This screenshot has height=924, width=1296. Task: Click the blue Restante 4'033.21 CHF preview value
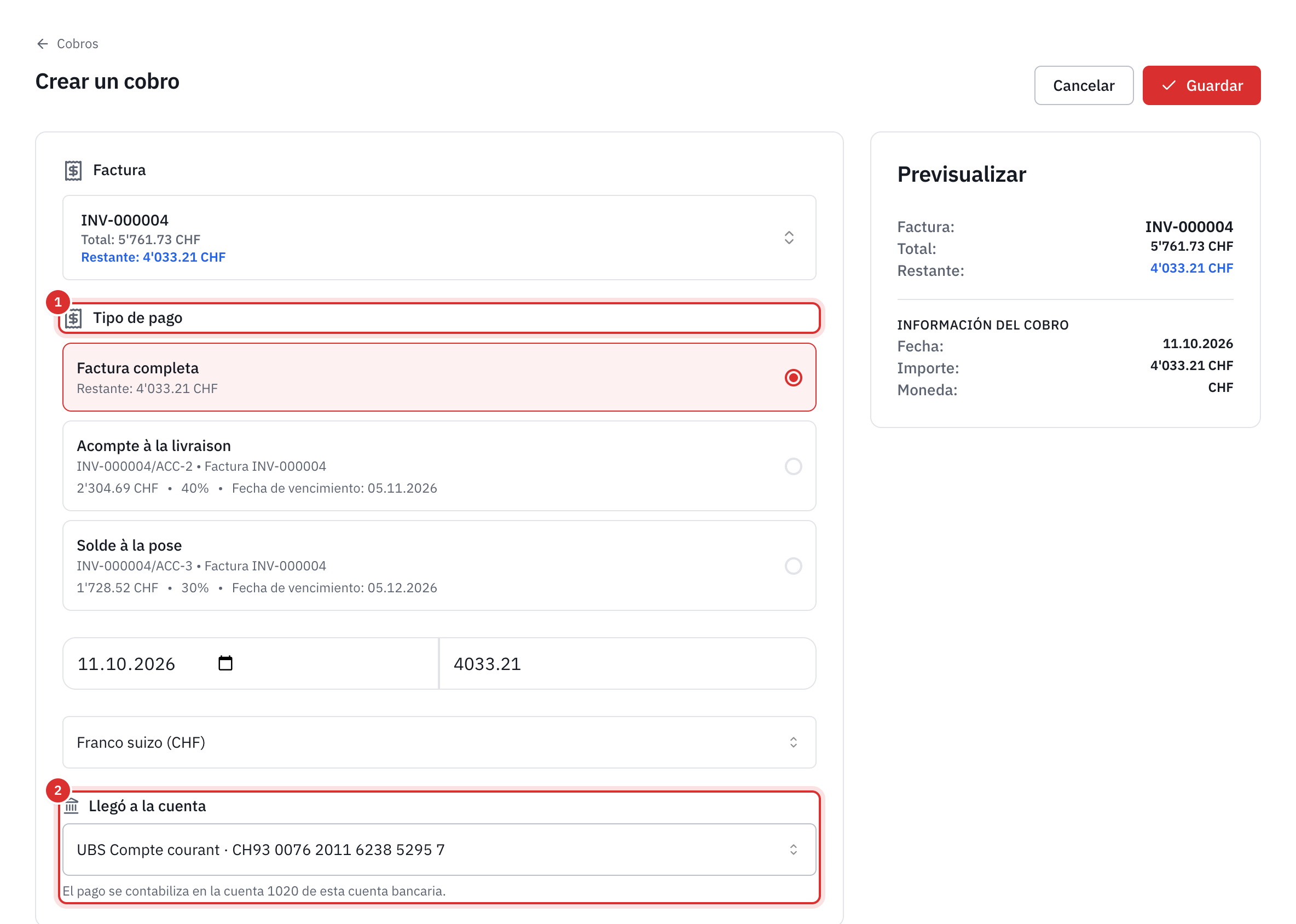coord(1191,268)
